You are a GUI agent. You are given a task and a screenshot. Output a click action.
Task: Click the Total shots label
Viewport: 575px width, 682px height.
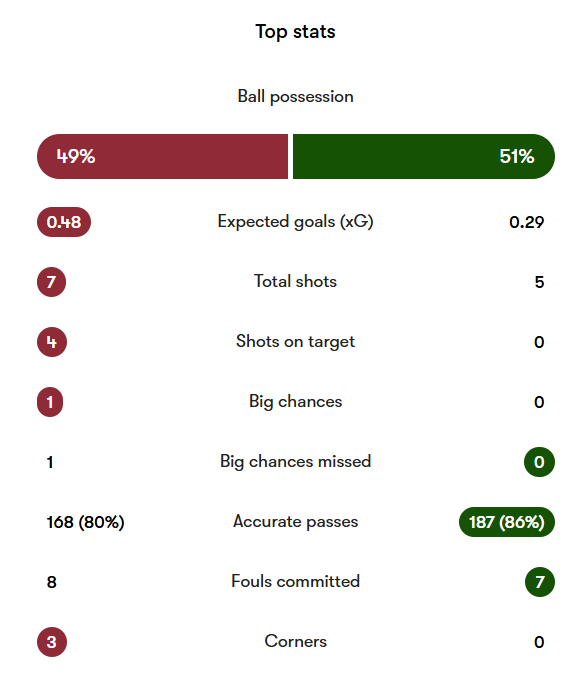point(295,281)
